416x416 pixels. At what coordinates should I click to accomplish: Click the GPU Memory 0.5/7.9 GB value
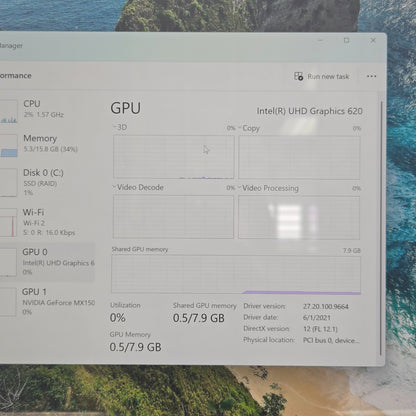point(135,347)
